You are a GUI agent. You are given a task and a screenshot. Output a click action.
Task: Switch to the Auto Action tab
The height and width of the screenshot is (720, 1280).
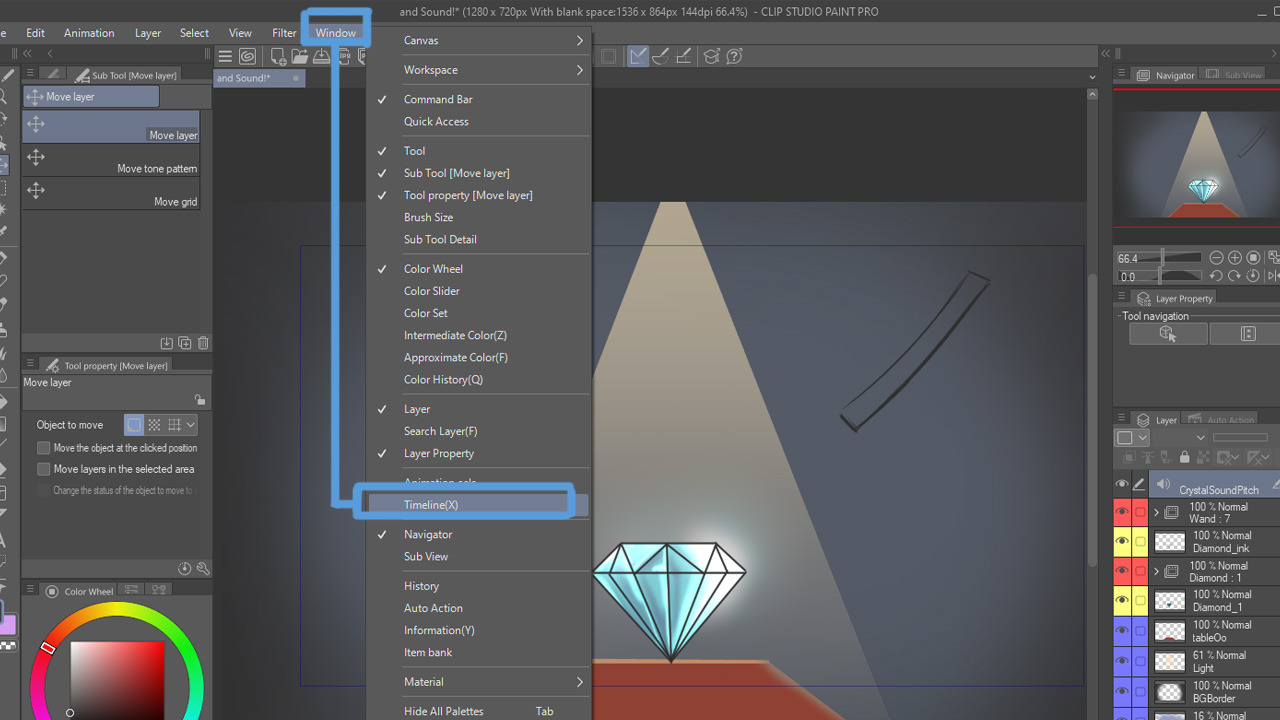[1221, 420]
